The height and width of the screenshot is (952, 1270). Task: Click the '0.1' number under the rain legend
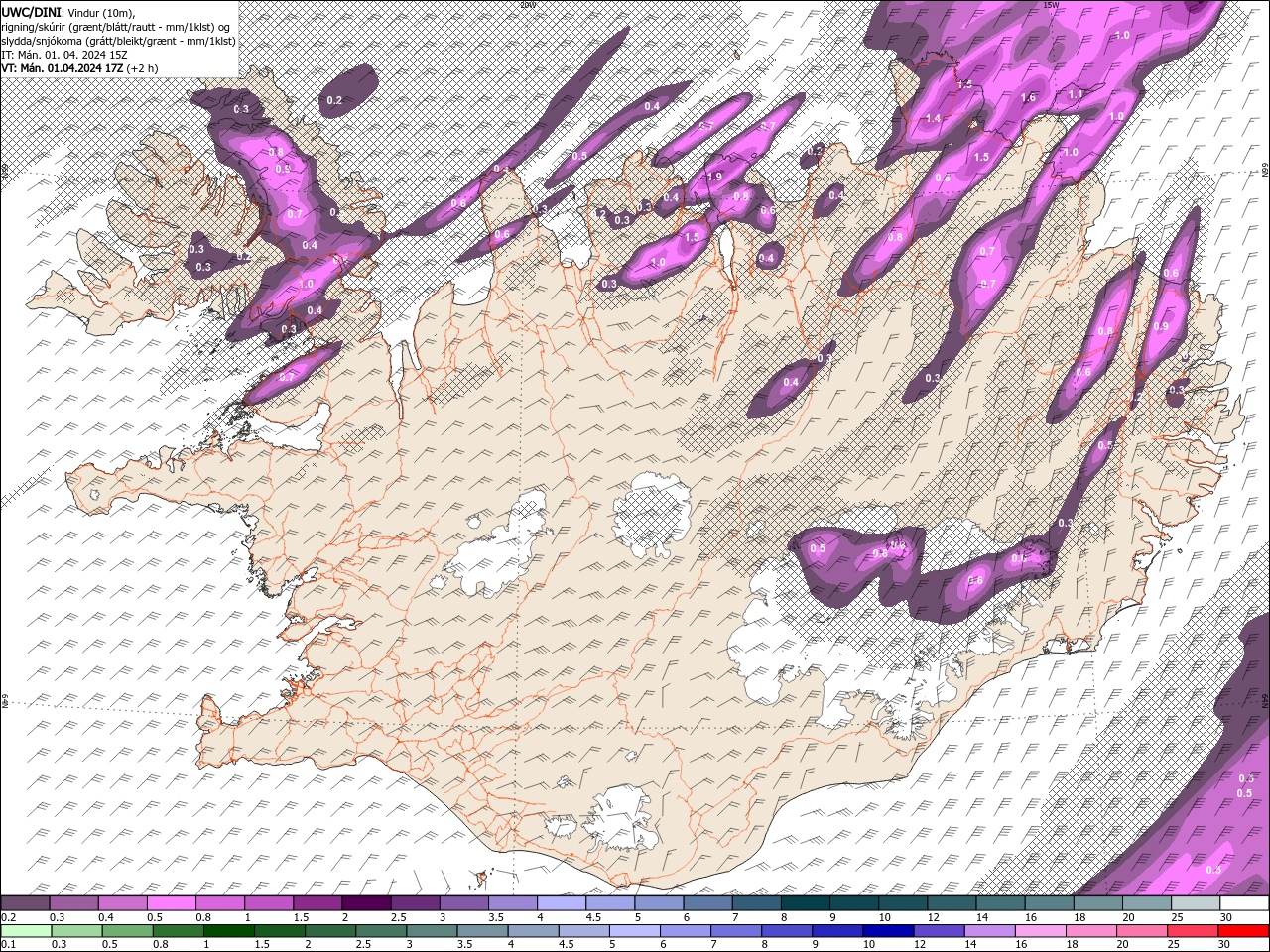click(8, 944)
